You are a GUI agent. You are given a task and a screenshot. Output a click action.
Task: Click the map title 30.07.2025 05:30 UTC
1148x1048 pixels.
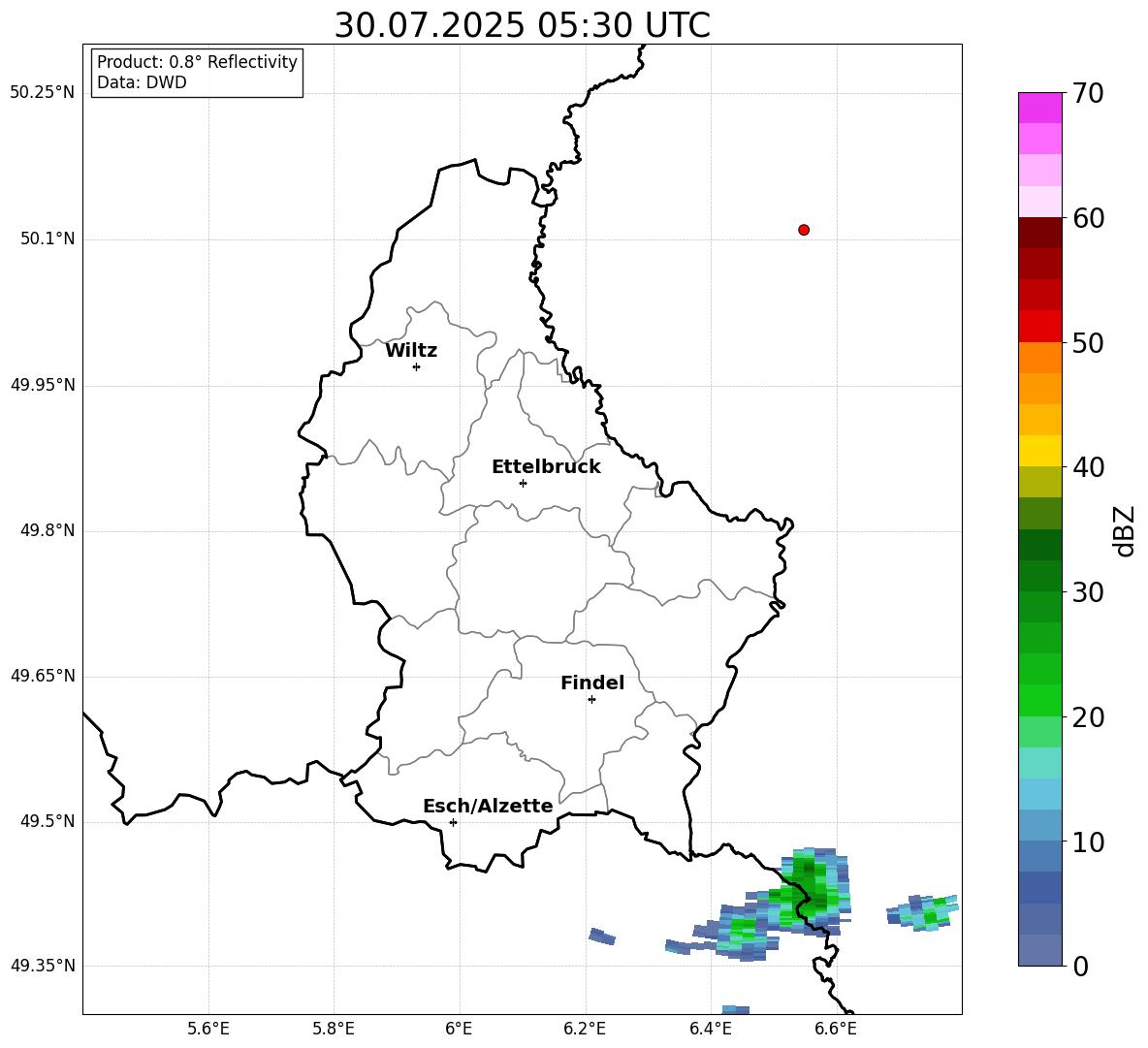click(522, 25)
